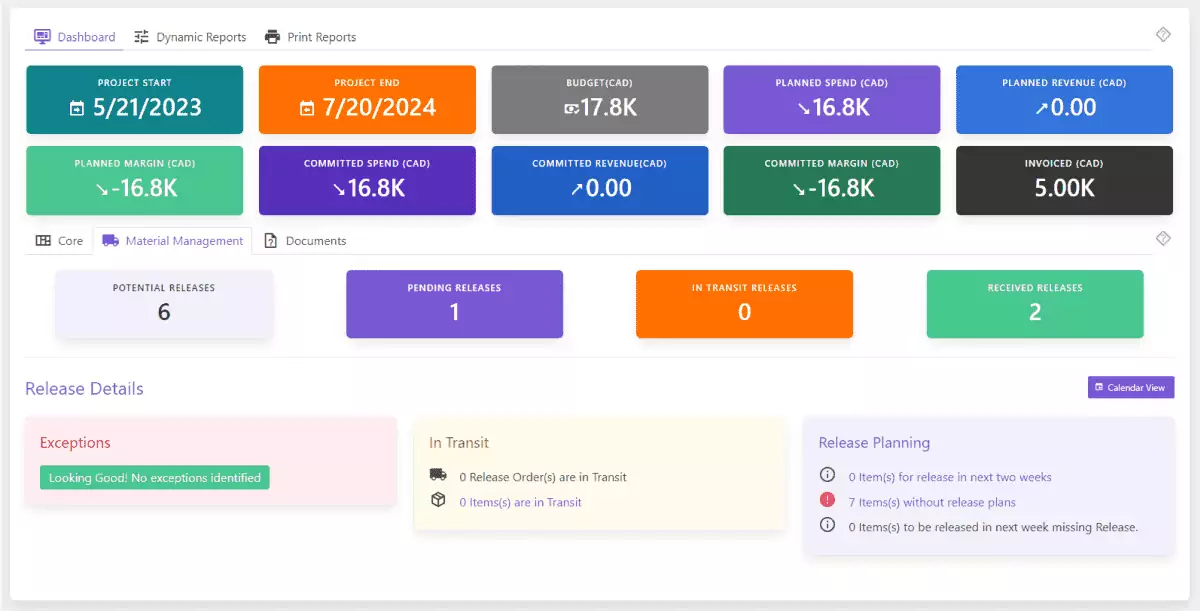Screen dimensions: 1200x611
Task: Click 0 Release Order(s) are in Transit text
Action: click(543, 477)
